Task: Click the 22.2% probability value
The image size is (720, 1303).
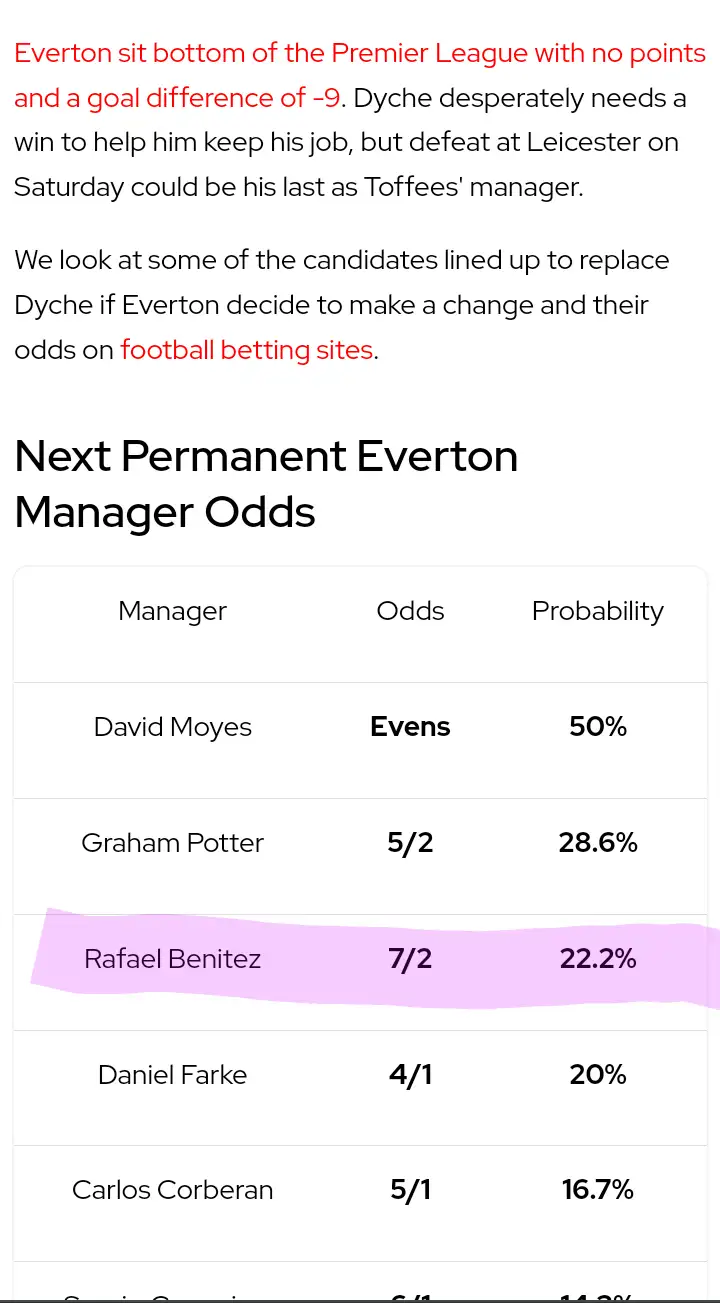Action: pyautogui.click(x=597, y=959)
